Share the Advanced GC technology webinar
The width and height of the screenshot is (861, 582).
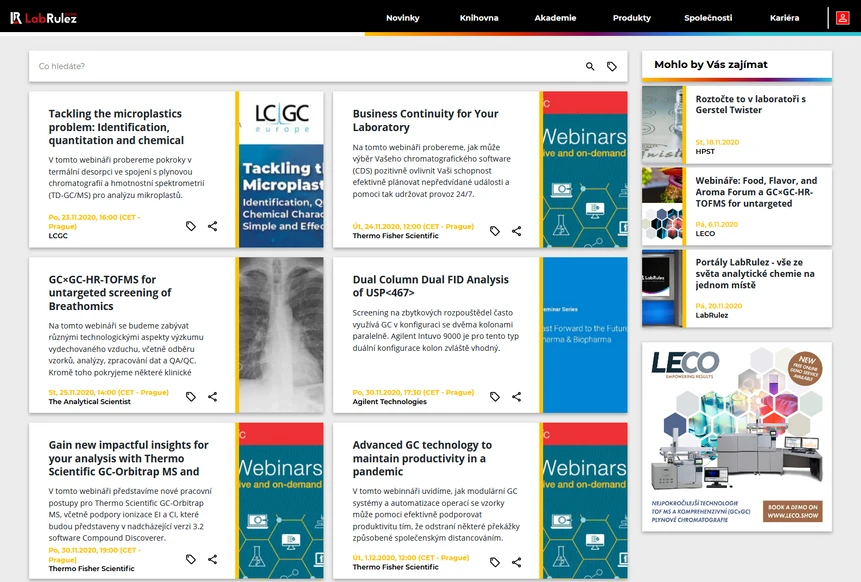click(517, 562)
